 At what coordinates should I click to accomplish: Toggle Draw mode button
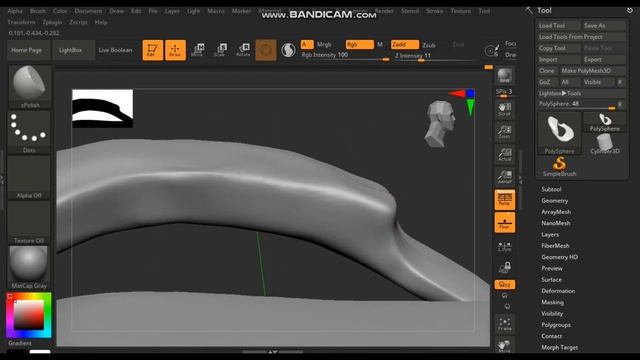pos(175,50)
